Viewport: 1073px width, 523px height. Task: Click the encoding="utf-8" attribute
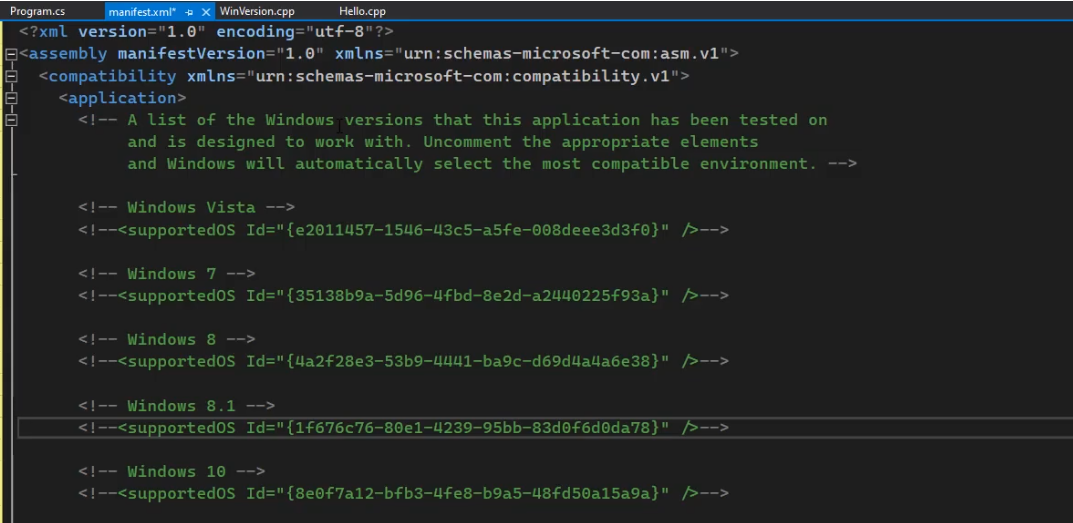coord(295,31)
